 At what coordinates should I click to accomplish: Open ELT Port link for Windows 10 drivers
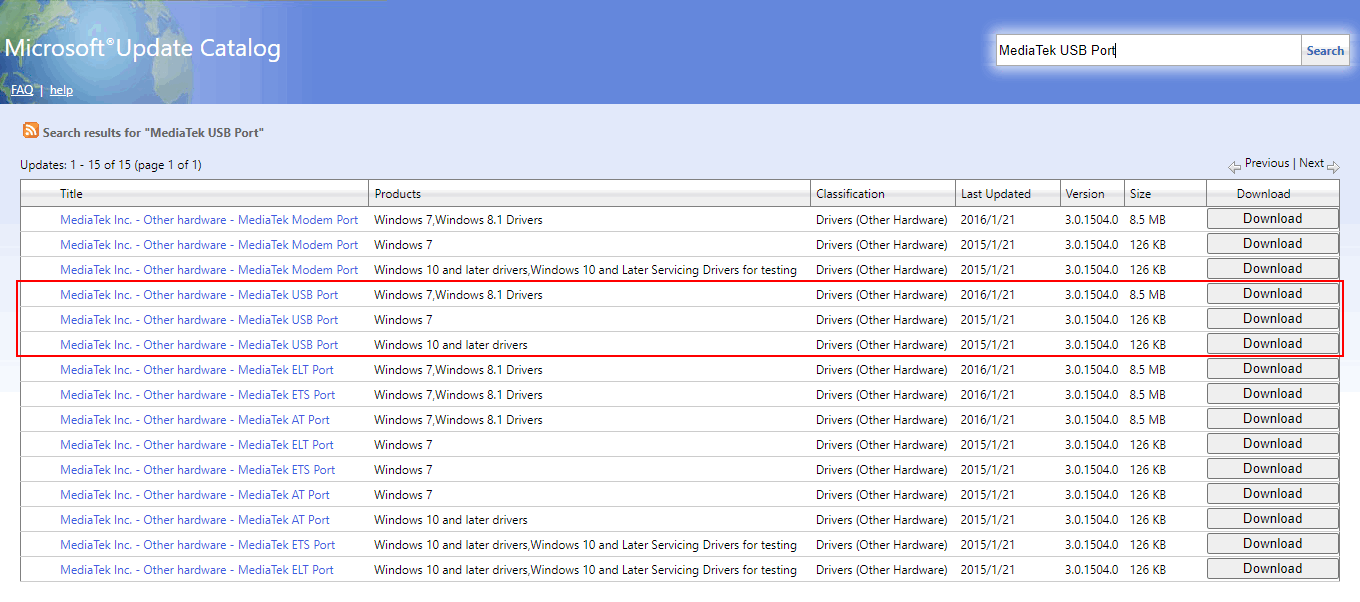(197, 570)
